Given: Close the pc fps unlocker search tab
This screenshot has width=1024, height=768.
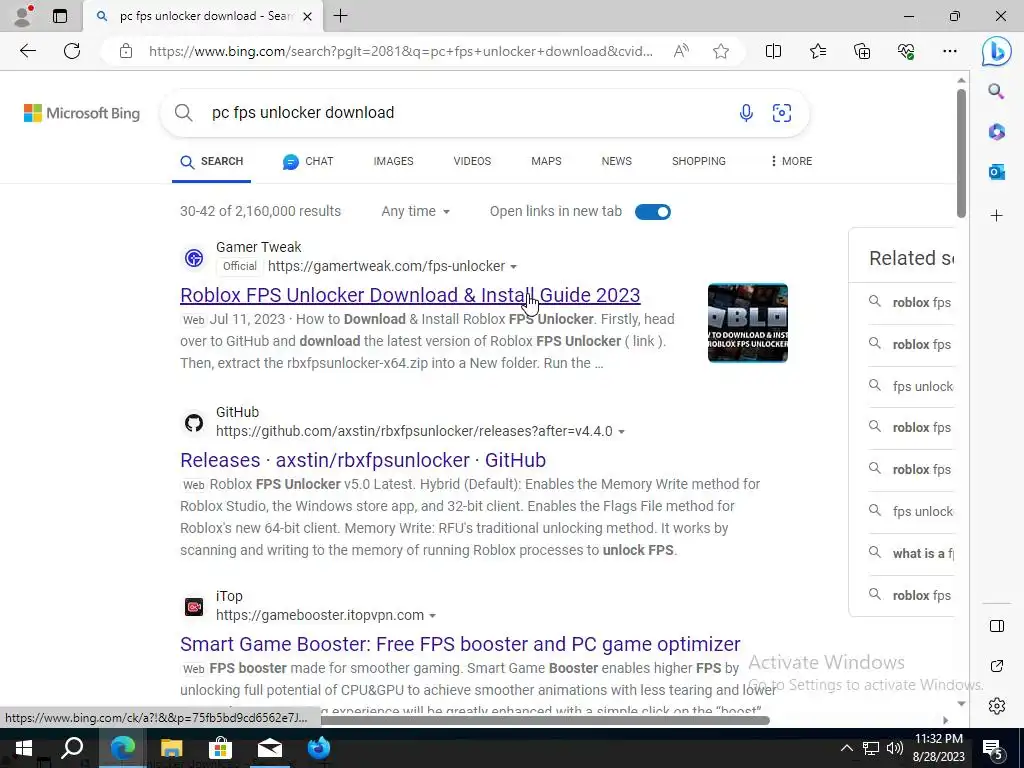Looking at the screenshot, I should 308,16.
